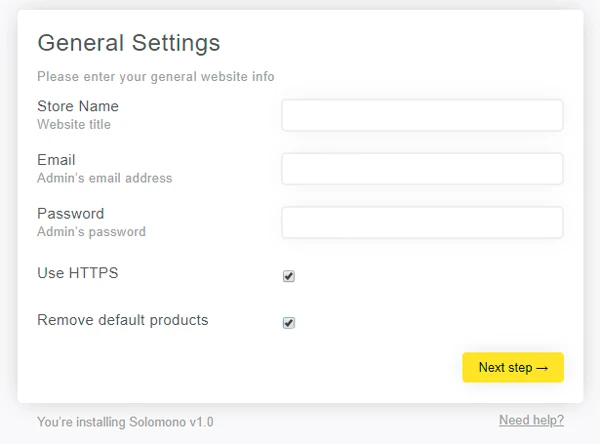Click the "Please enter your general website info" text
600x444 pixels.
(x=155, y=77)
